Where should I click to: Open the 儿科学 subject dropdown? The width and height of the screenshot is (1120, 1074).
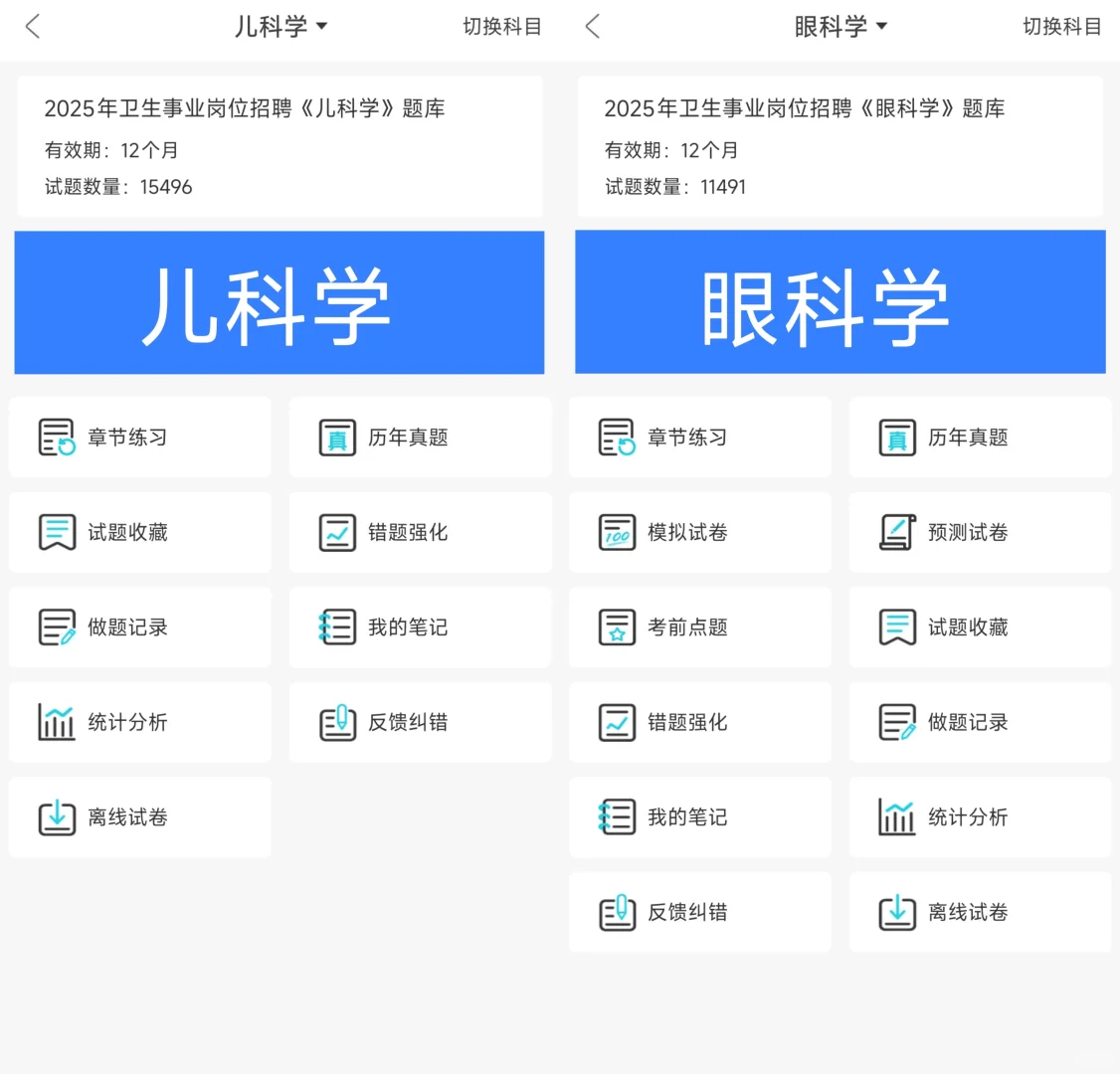point(280,27)
